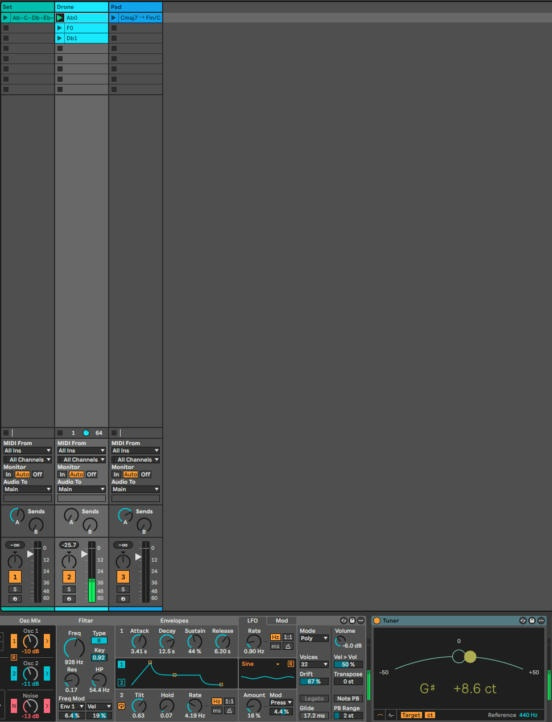
Task: Open Audio To Main dropdown on first track
Action: click(x=27, y=489)
